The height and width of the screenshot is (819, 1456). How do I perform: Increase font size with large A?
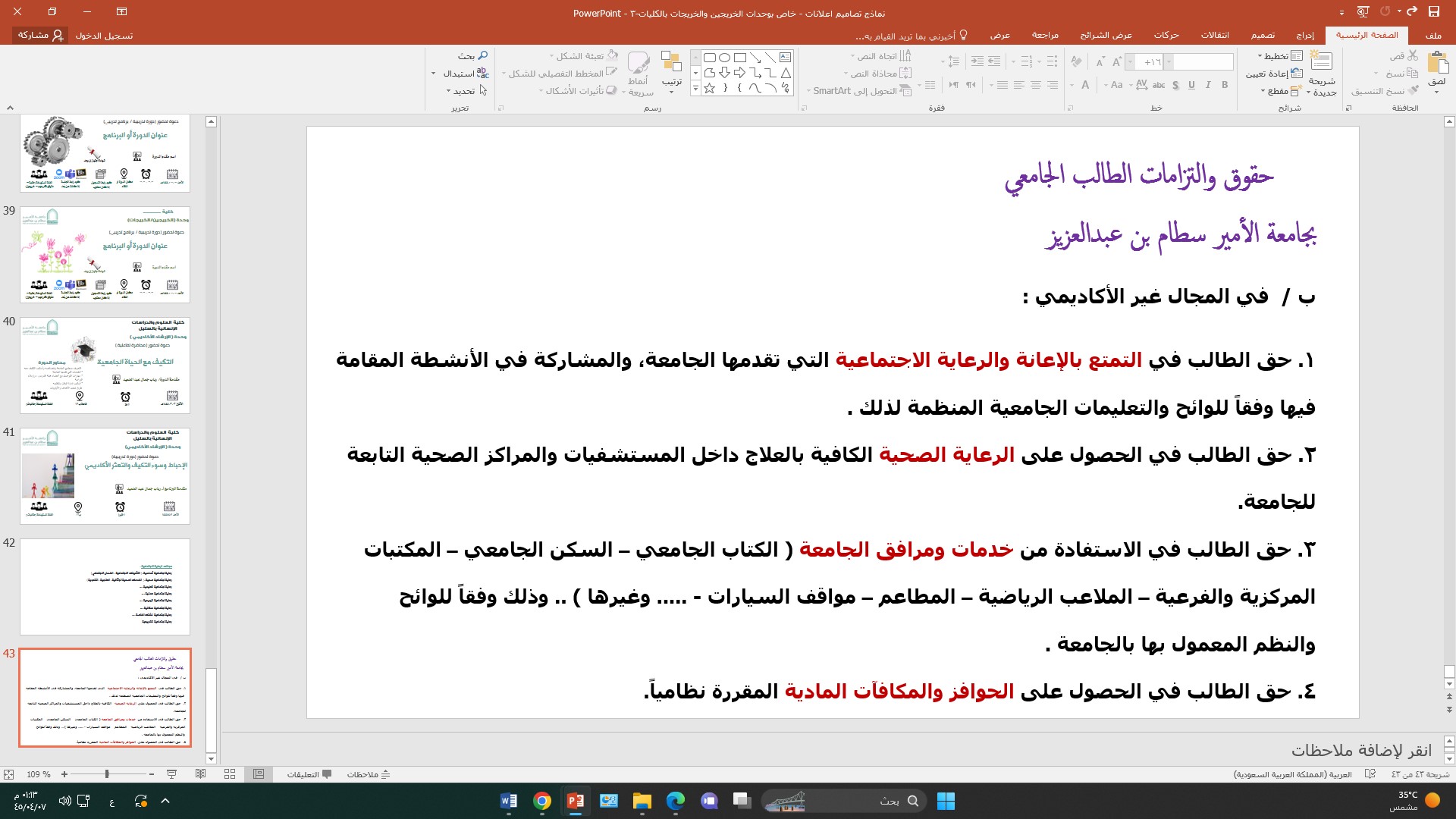(1116, 61)
